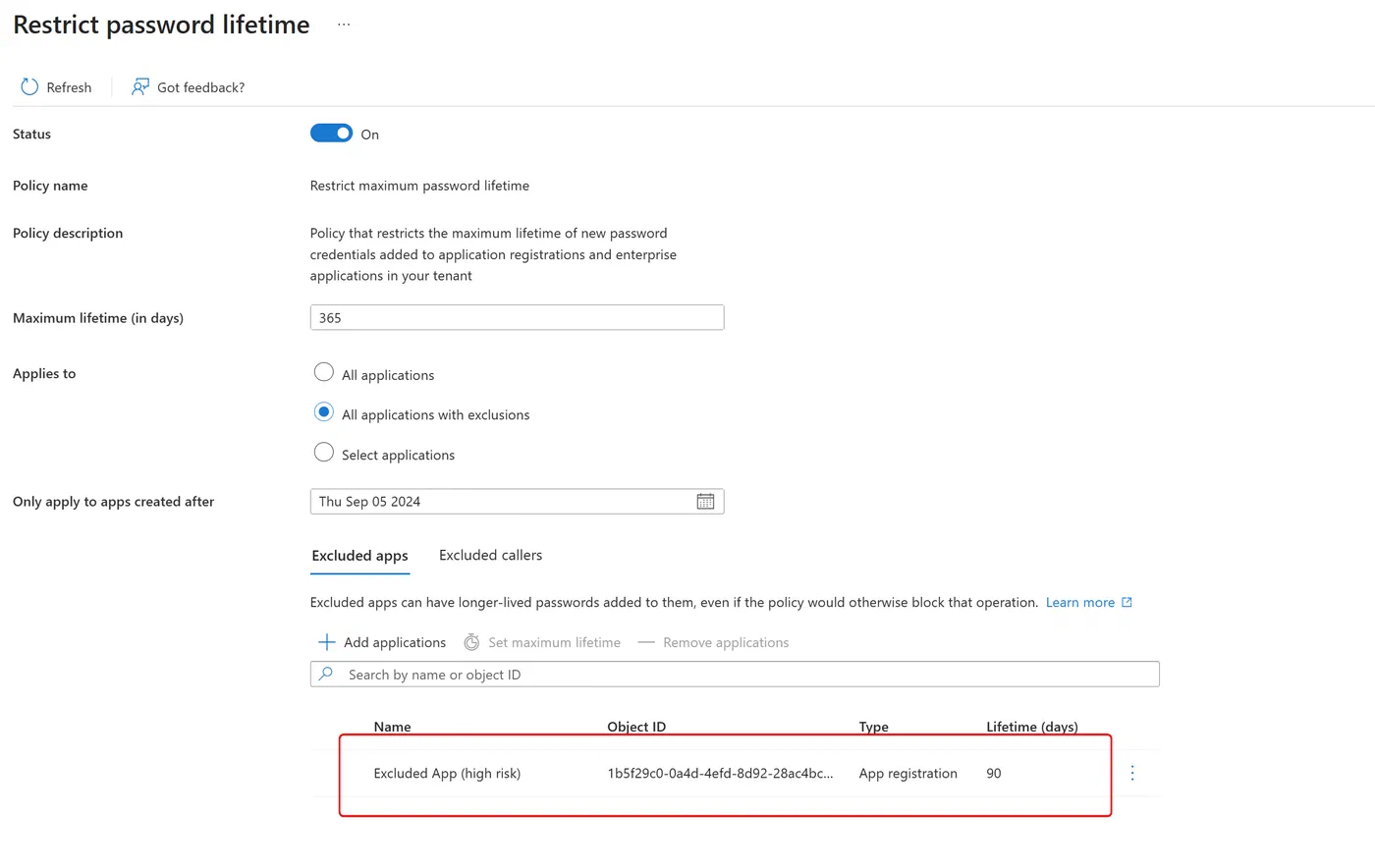Click the Remove applications label
The image size is (1375, 868).
pos(726,643)
